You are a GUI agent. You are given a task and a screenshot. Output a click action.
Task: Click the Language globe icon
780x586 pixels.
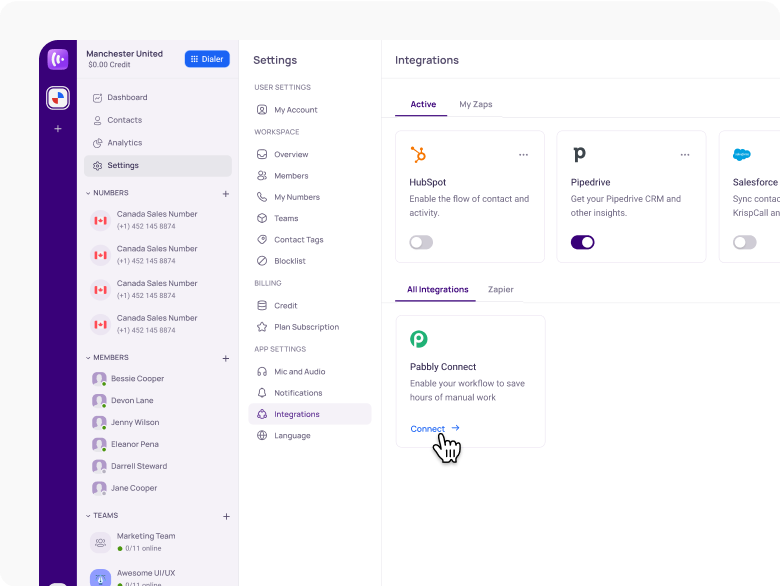[262, 435]
